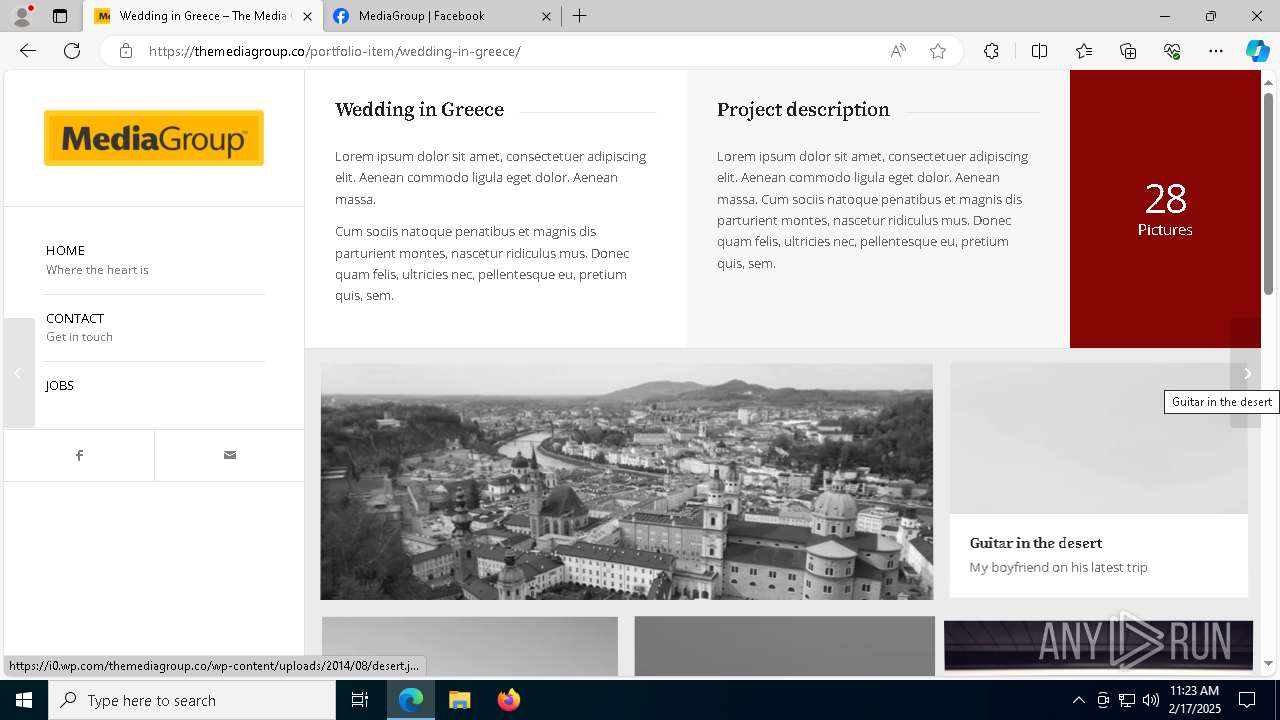Open the black-and-white city aerial photo
Image resolution: width=1280 pixels, height=720 pixels.
coord(626,481)
